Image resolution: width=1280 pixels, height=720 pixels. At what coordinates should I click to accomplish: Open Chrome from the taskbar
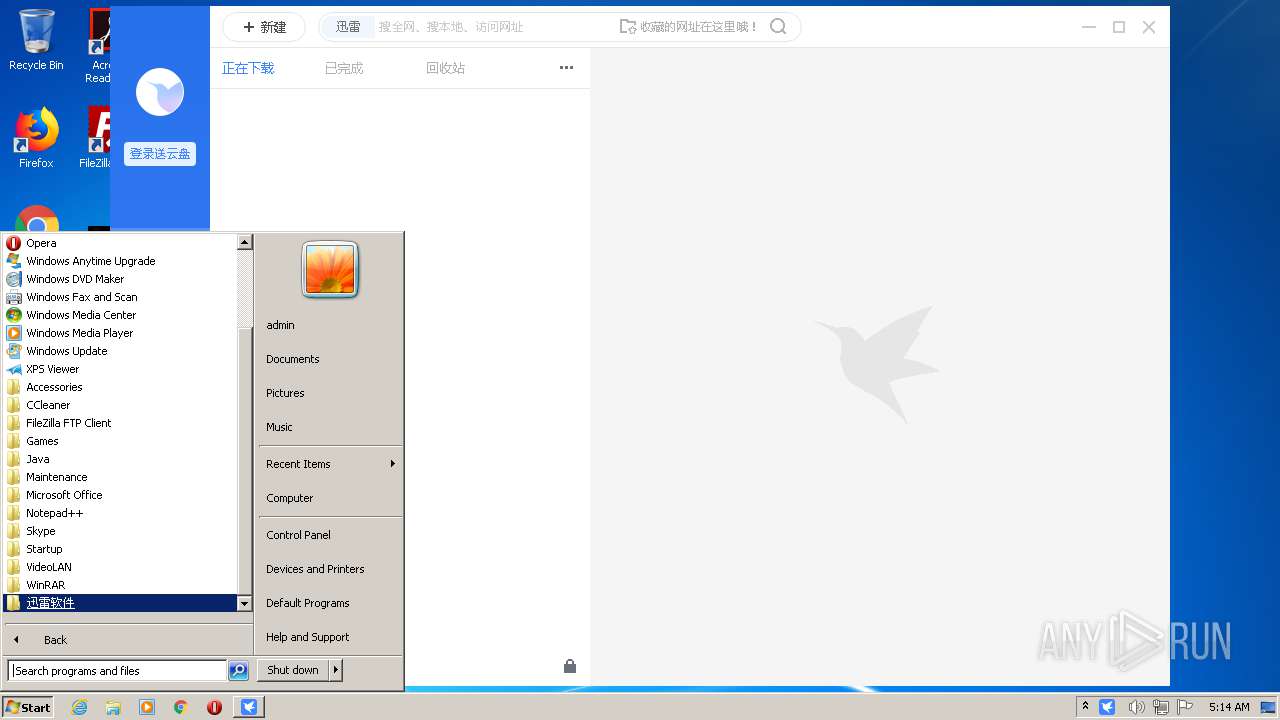click(180, 707)
